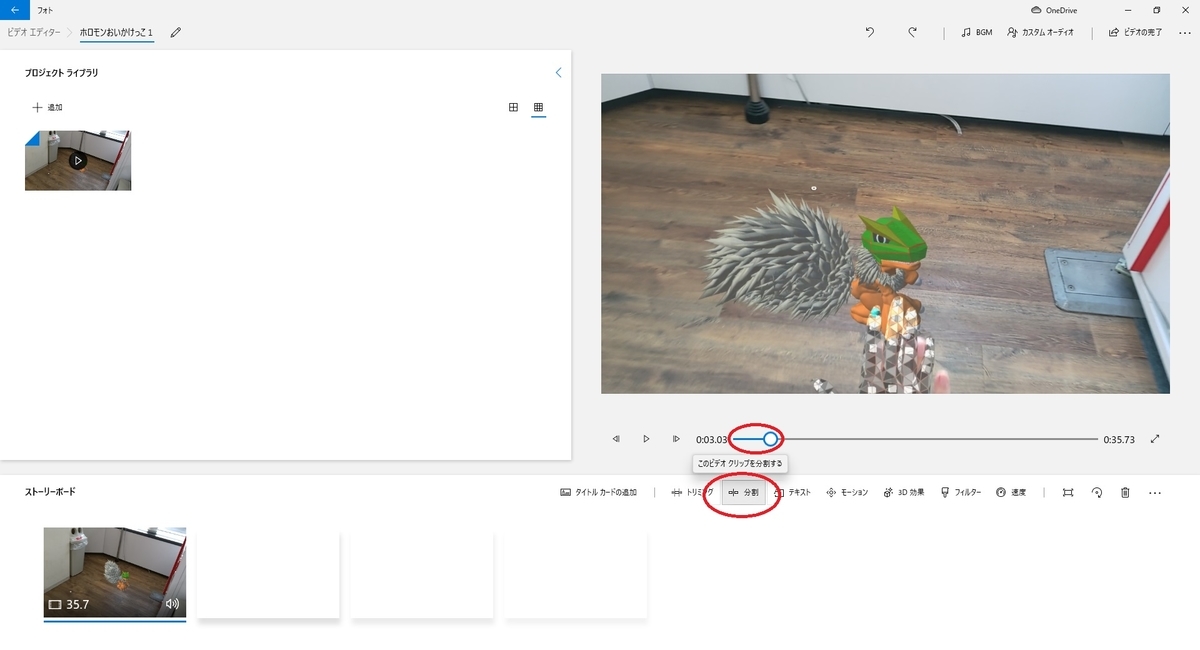
Task: Open the storyboard more options menu
Action: pos(1156,493)
